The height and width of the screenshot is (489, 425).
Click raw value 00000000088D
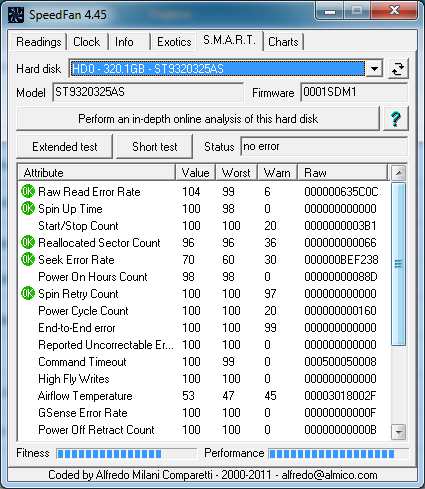[x=340, y=277]
